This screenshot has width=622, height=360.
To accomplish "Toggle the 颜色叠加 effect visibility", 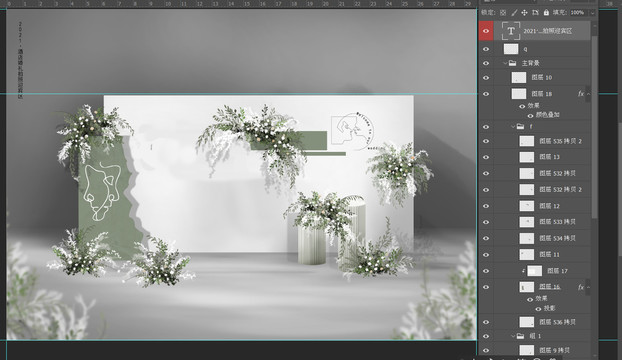I will point(530,115).
